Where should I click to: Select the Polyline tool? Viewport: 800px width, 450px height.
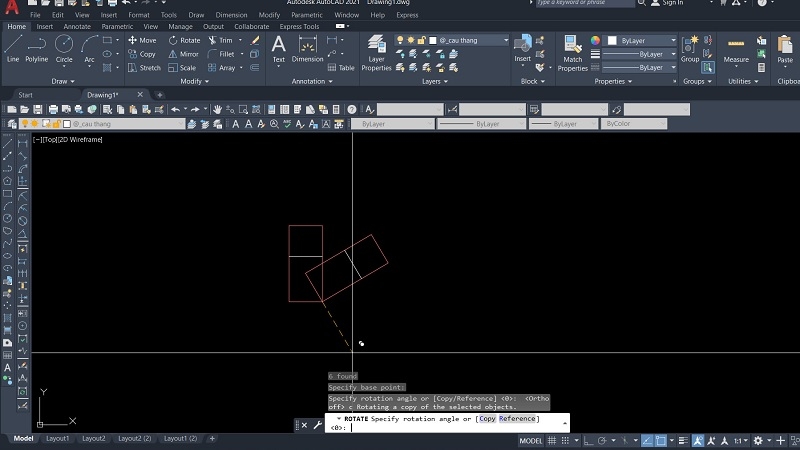(36, 49)
